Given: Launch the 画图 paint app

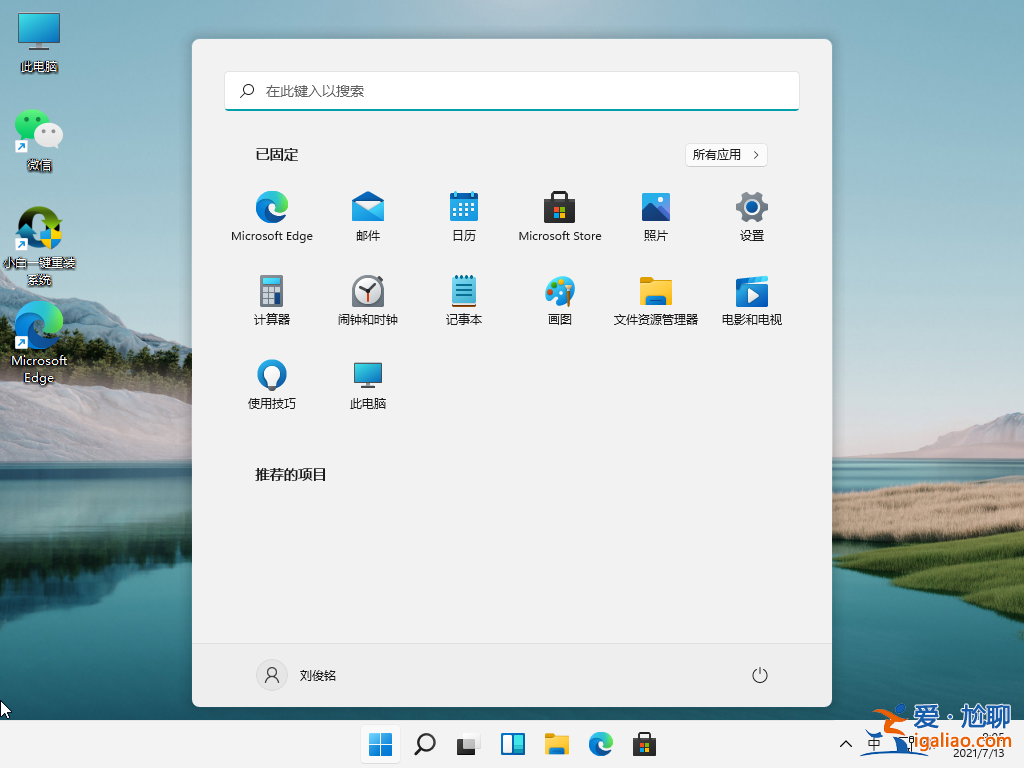Looking at the screenshot, I should [559, 293].
